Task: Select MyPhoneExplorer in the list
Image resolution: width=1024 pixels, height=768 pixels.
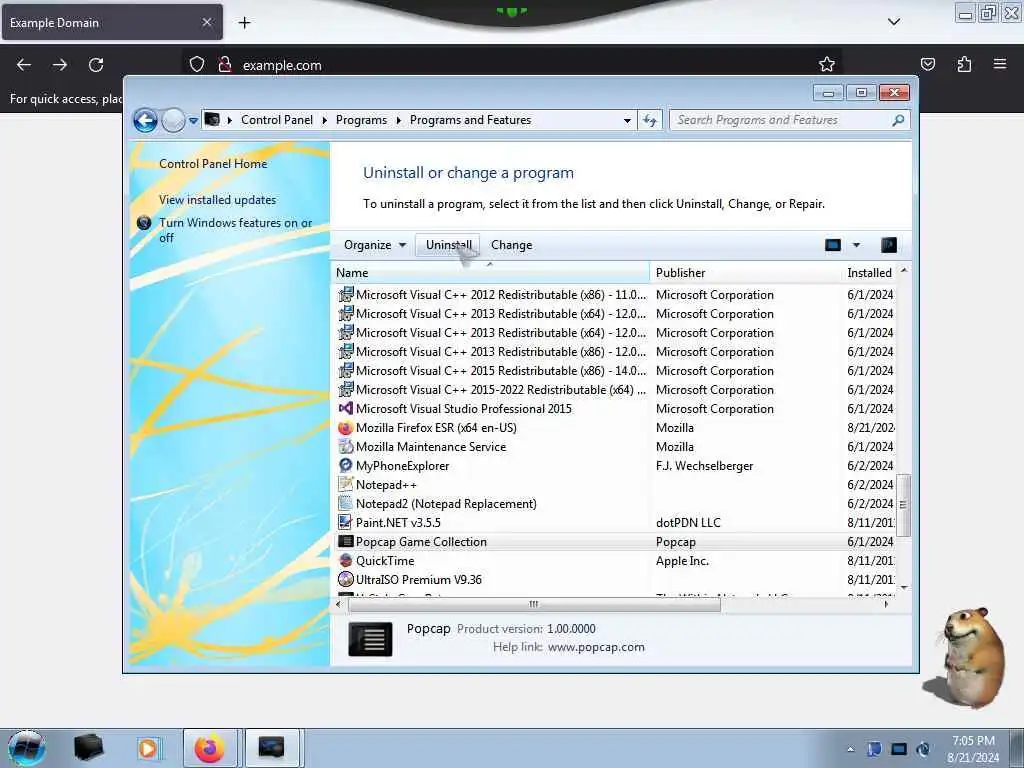Action: pyautogui.click(x=614, y=466)
